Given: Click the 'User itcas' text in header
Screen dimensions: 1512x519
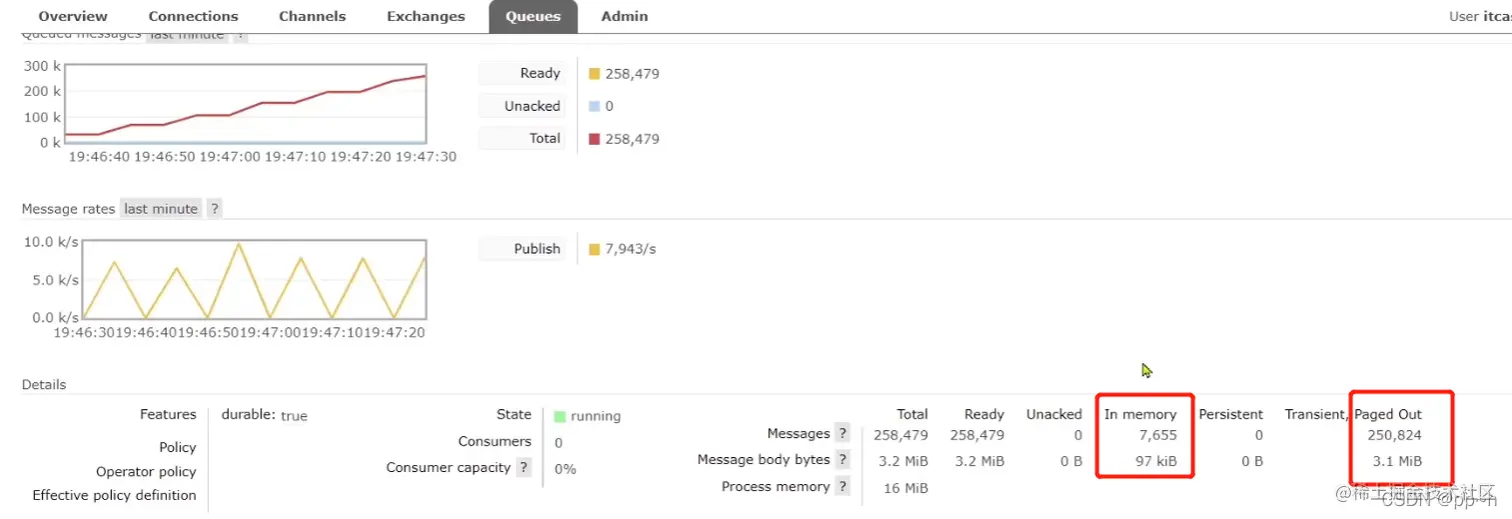Looking at the screenshot, I should [x=1480, y=16].
